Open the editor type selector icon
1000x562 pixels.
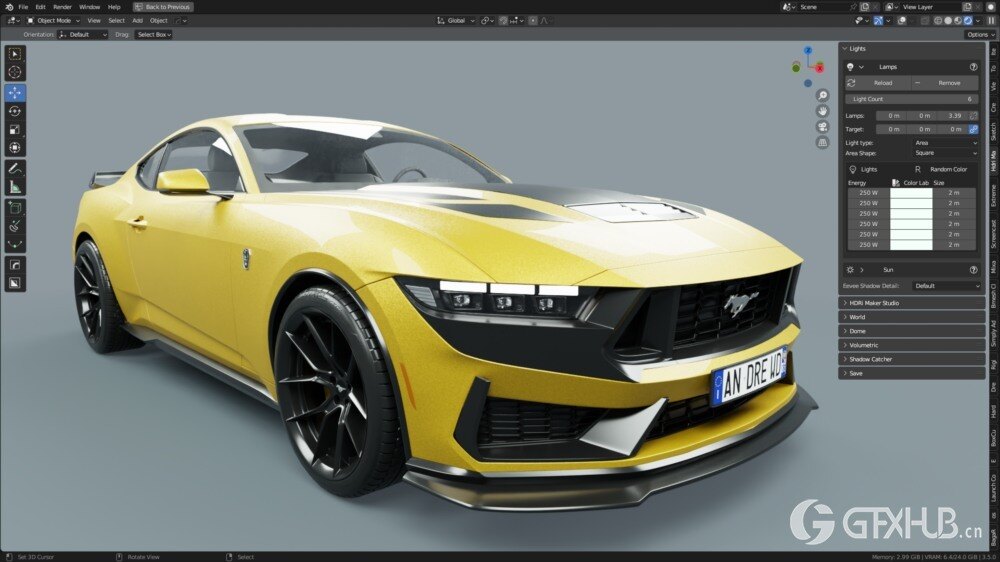[12, 20]
